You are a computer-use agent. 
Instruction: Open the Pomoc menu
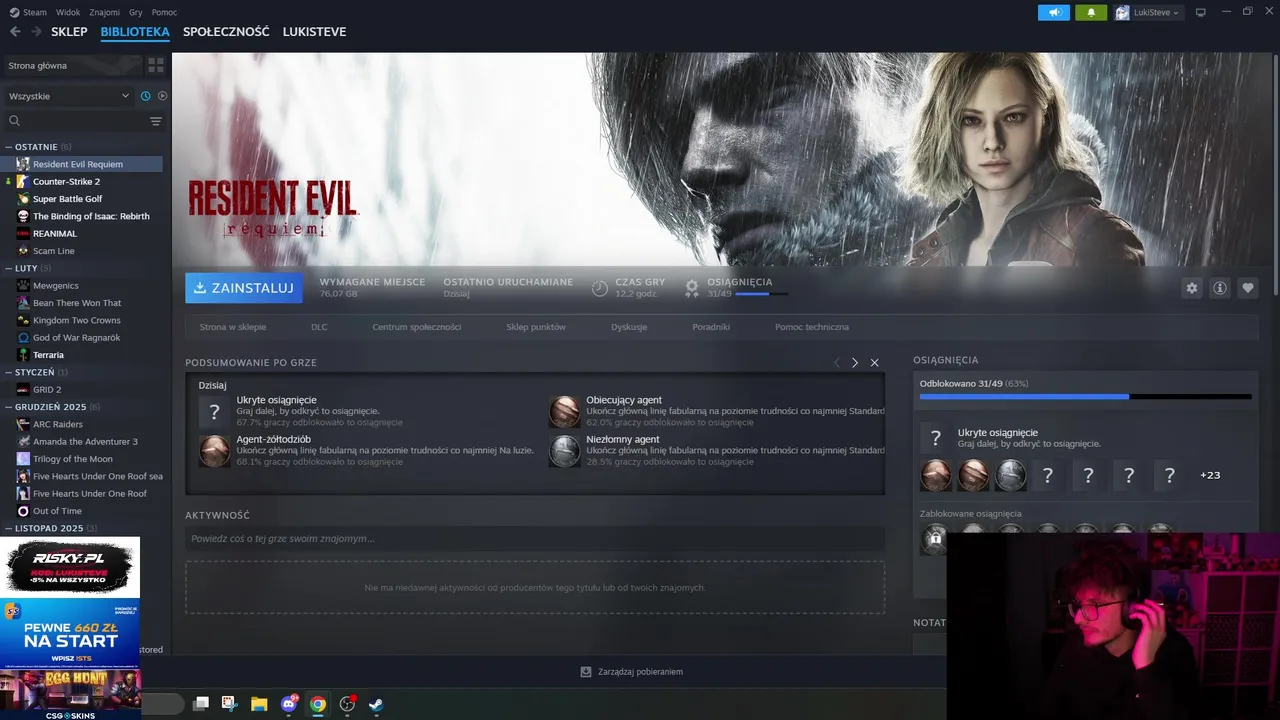click(164, 12)
